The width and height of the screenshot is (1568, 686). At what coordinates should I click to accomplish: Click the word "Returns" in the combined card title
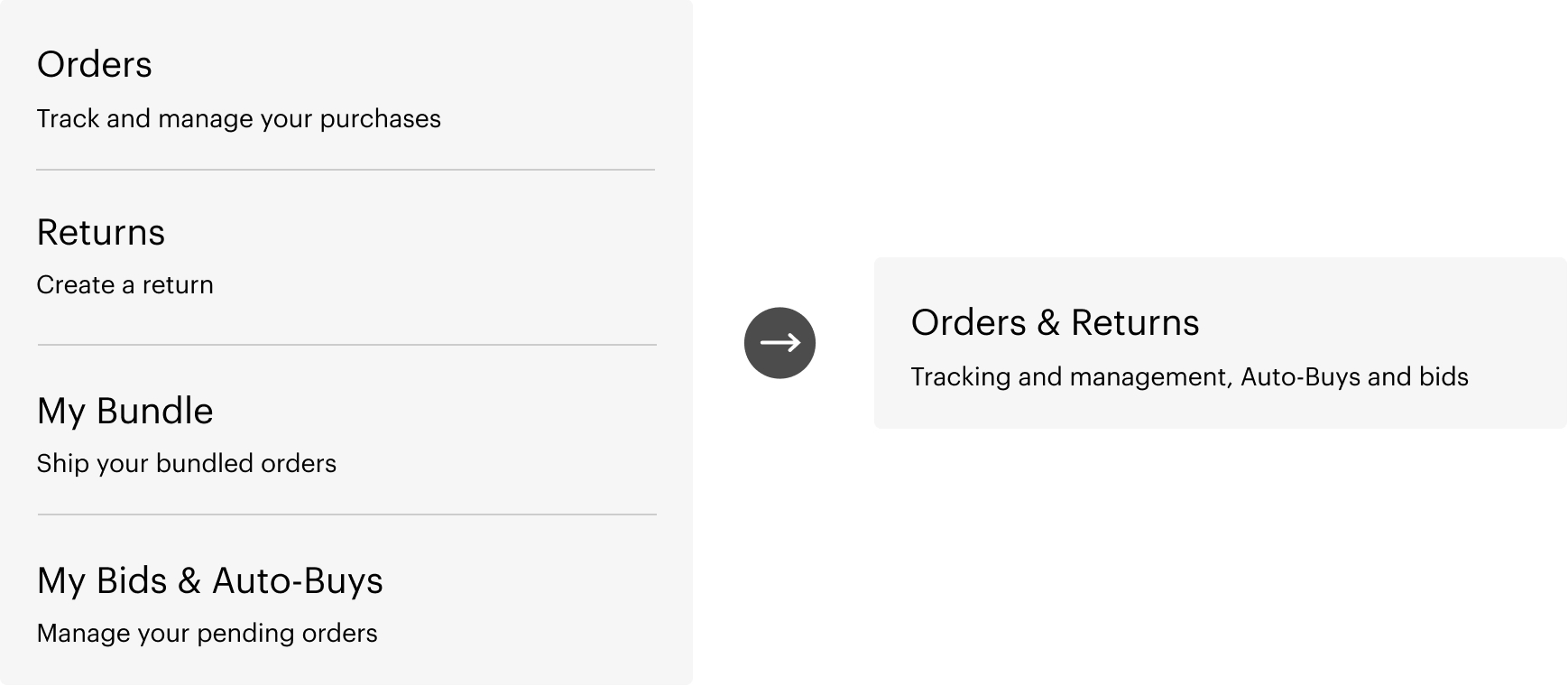tap(1135, 323)
